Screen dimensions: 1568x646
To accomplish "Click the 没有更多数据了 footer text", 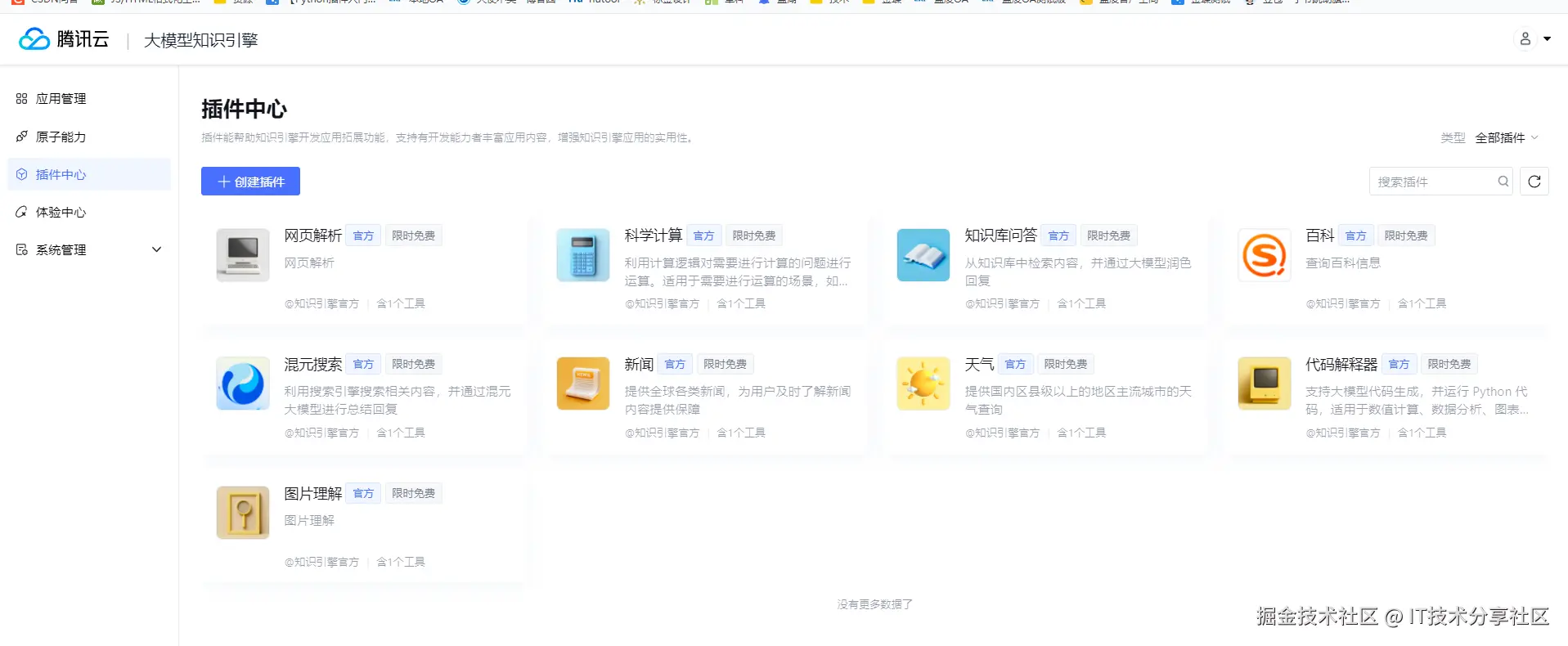I will click(x=875, y=604).
